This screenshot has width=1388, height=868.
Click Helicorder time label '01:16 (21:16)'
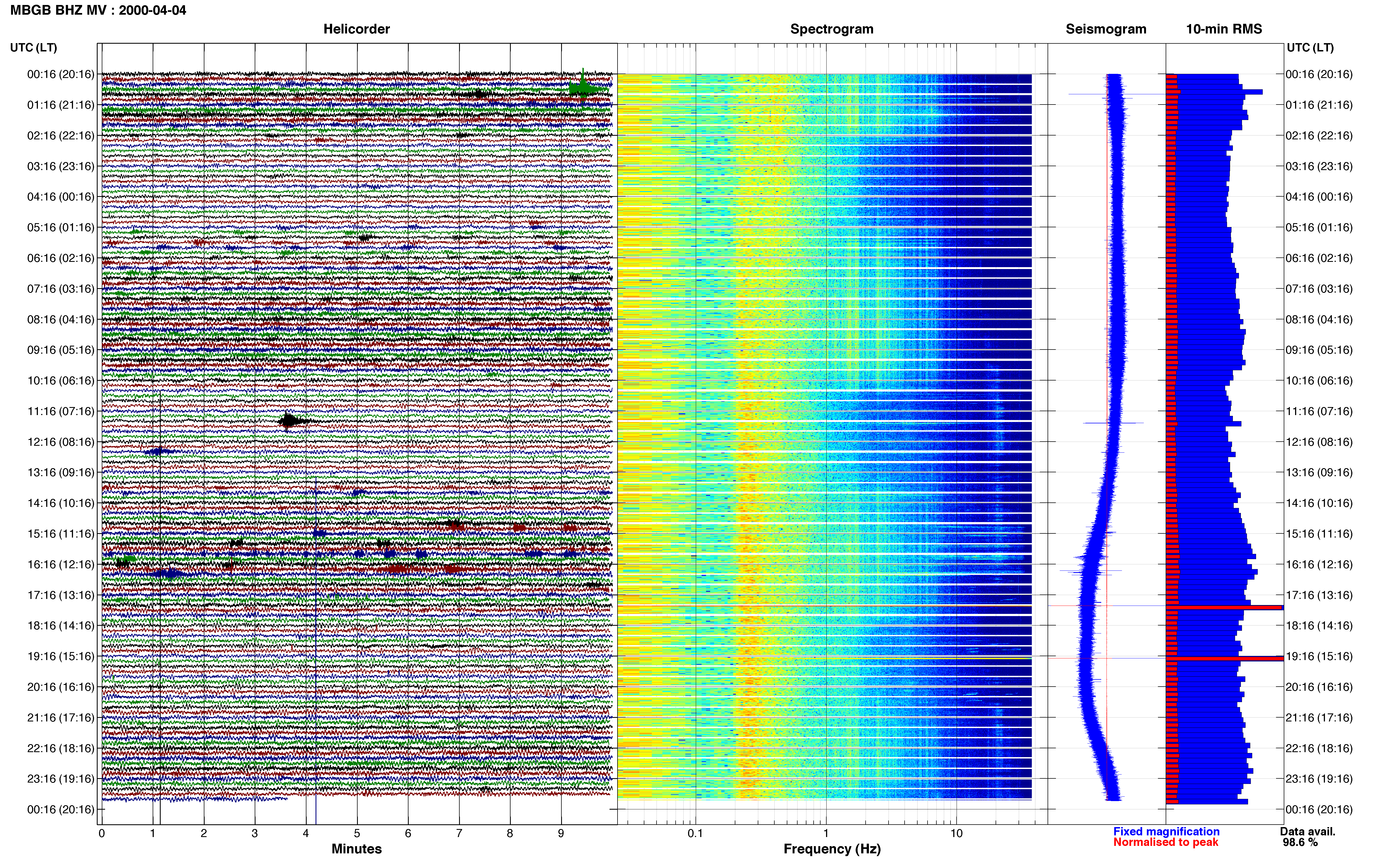[61, 105]
